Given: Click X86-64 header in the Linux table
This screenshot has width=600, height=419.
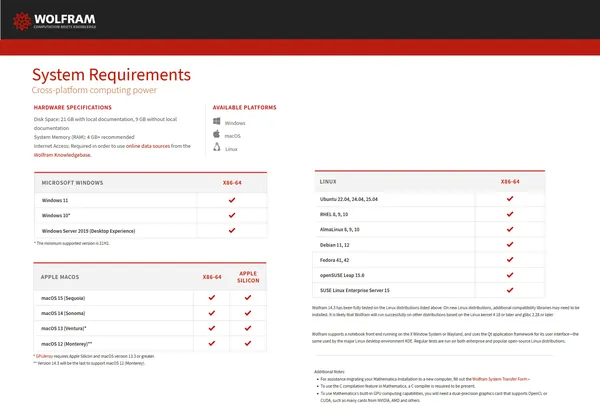Looking at the screenshot, I should coord(510,182).
